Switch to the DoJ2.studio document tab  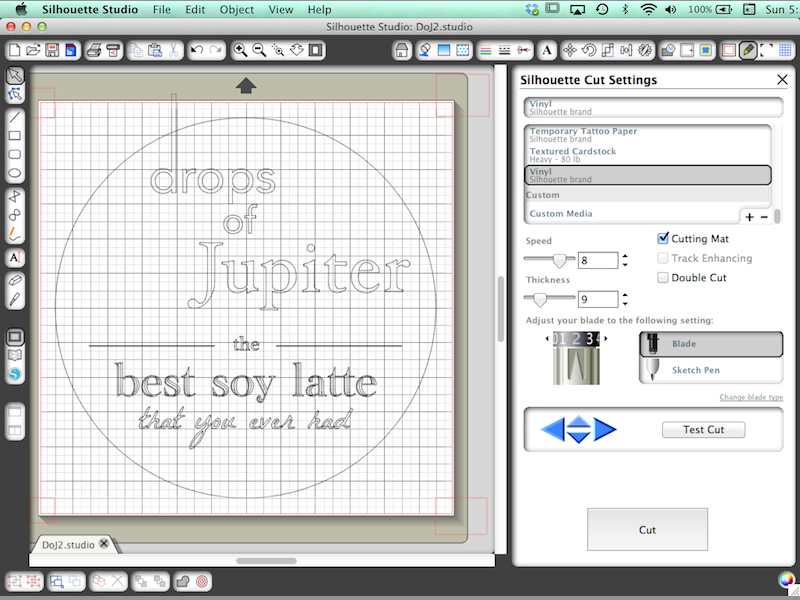point(68,545)
